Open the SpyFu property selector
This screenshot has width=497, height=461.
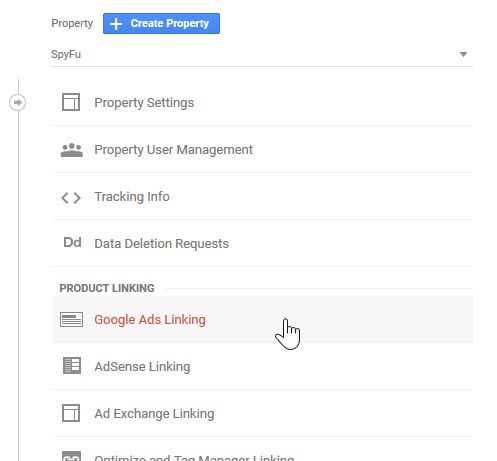261,55
